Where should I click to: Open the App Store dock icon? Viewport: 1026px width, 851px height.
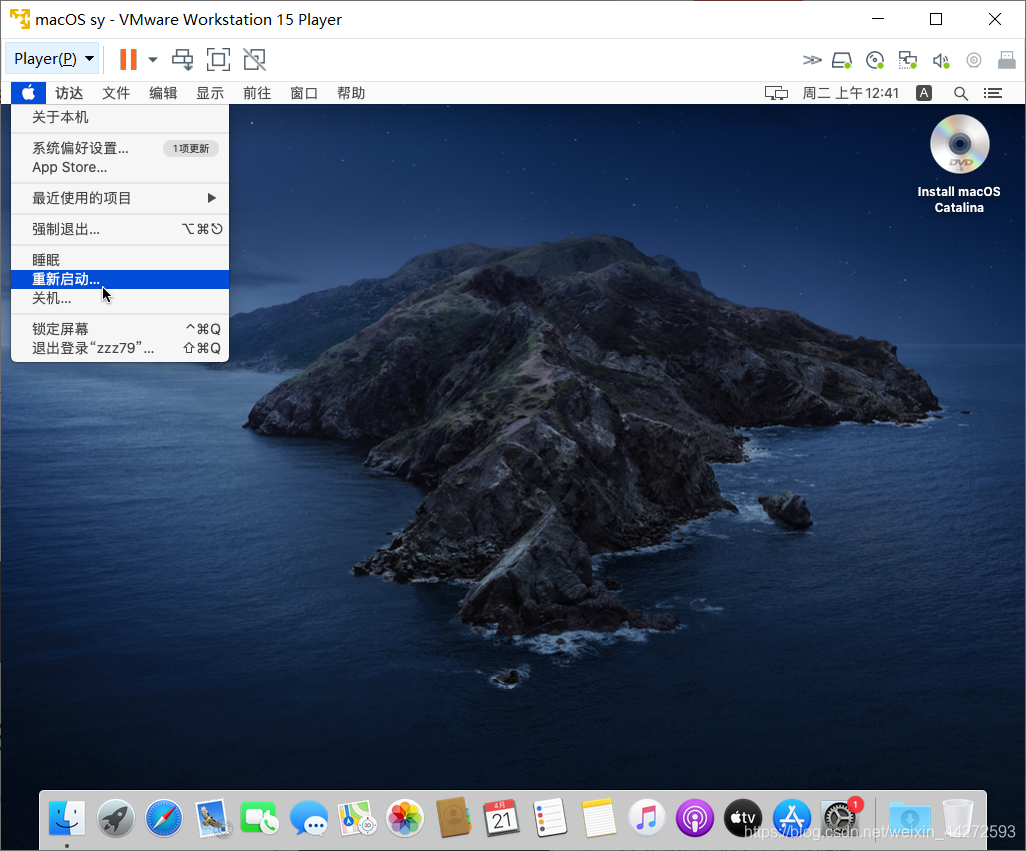791,818
